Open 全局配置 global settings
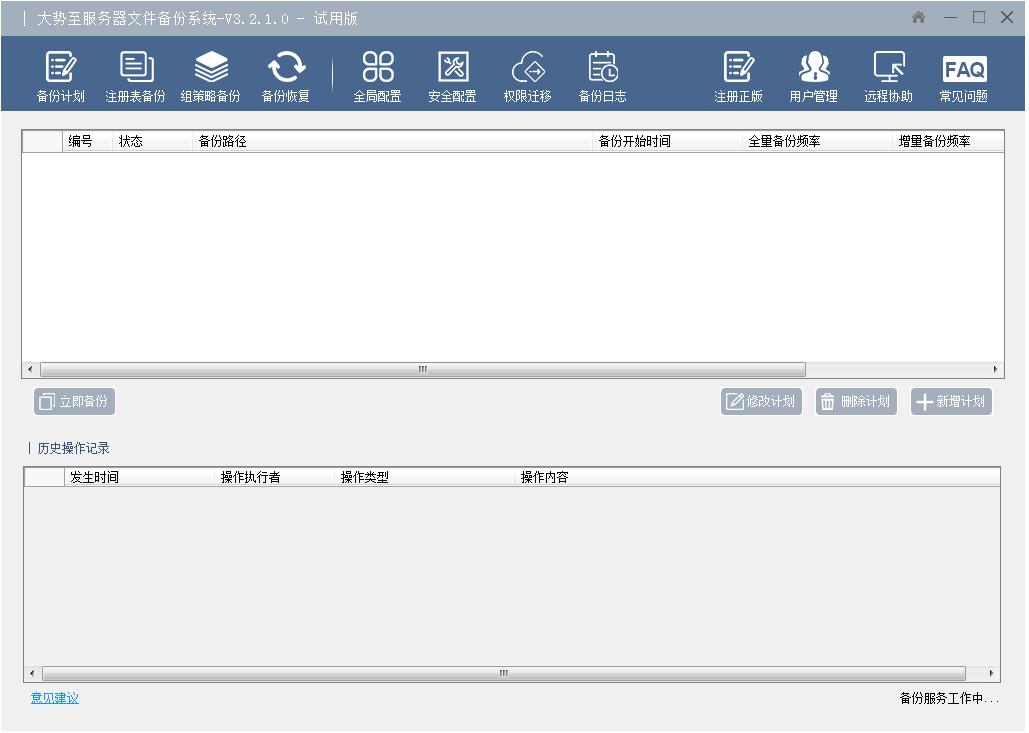The image size is (1029, 733). point(377,77)
